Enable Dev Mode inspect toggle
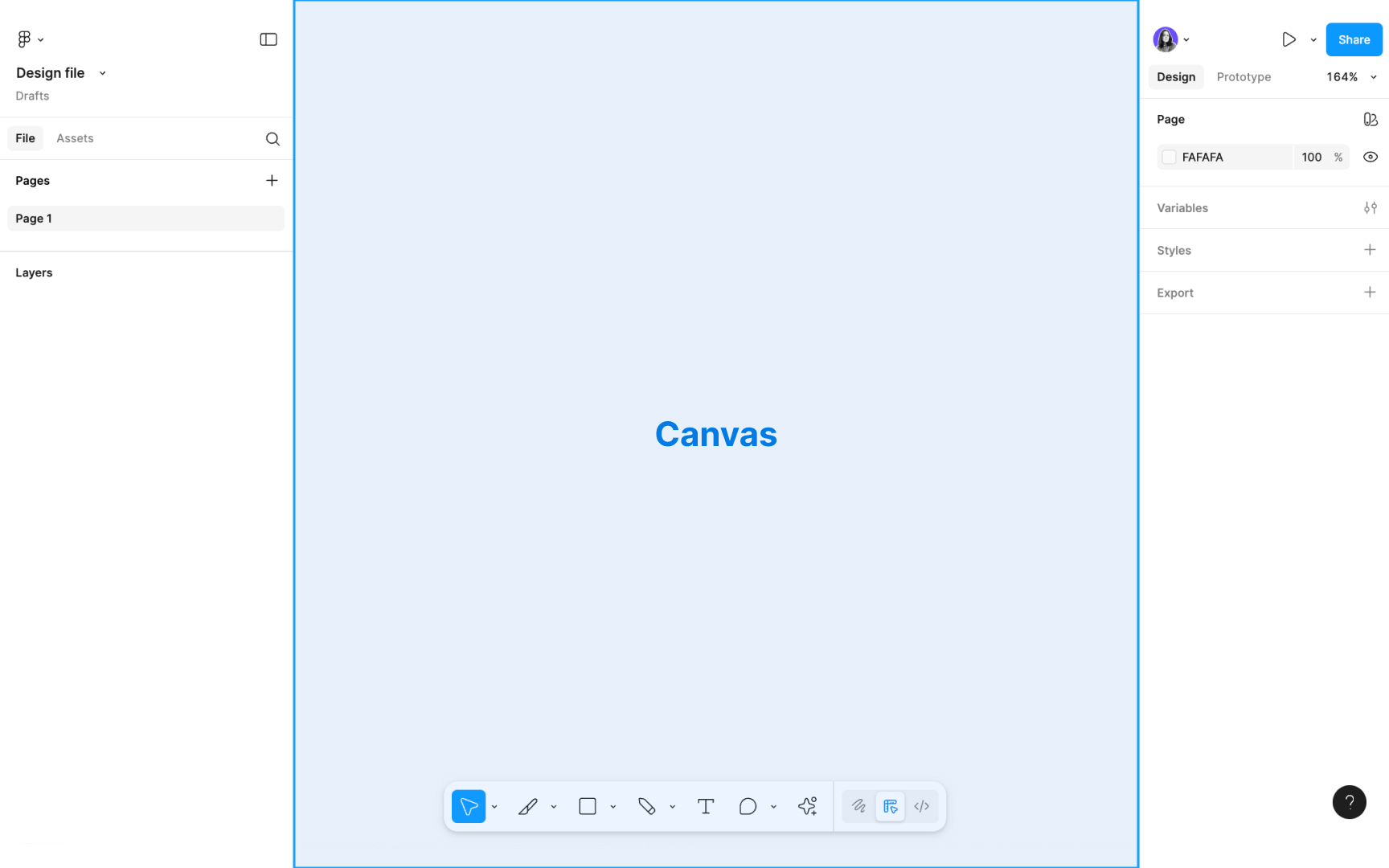This screenshot has height=868, width=1389. coord(890,806)
